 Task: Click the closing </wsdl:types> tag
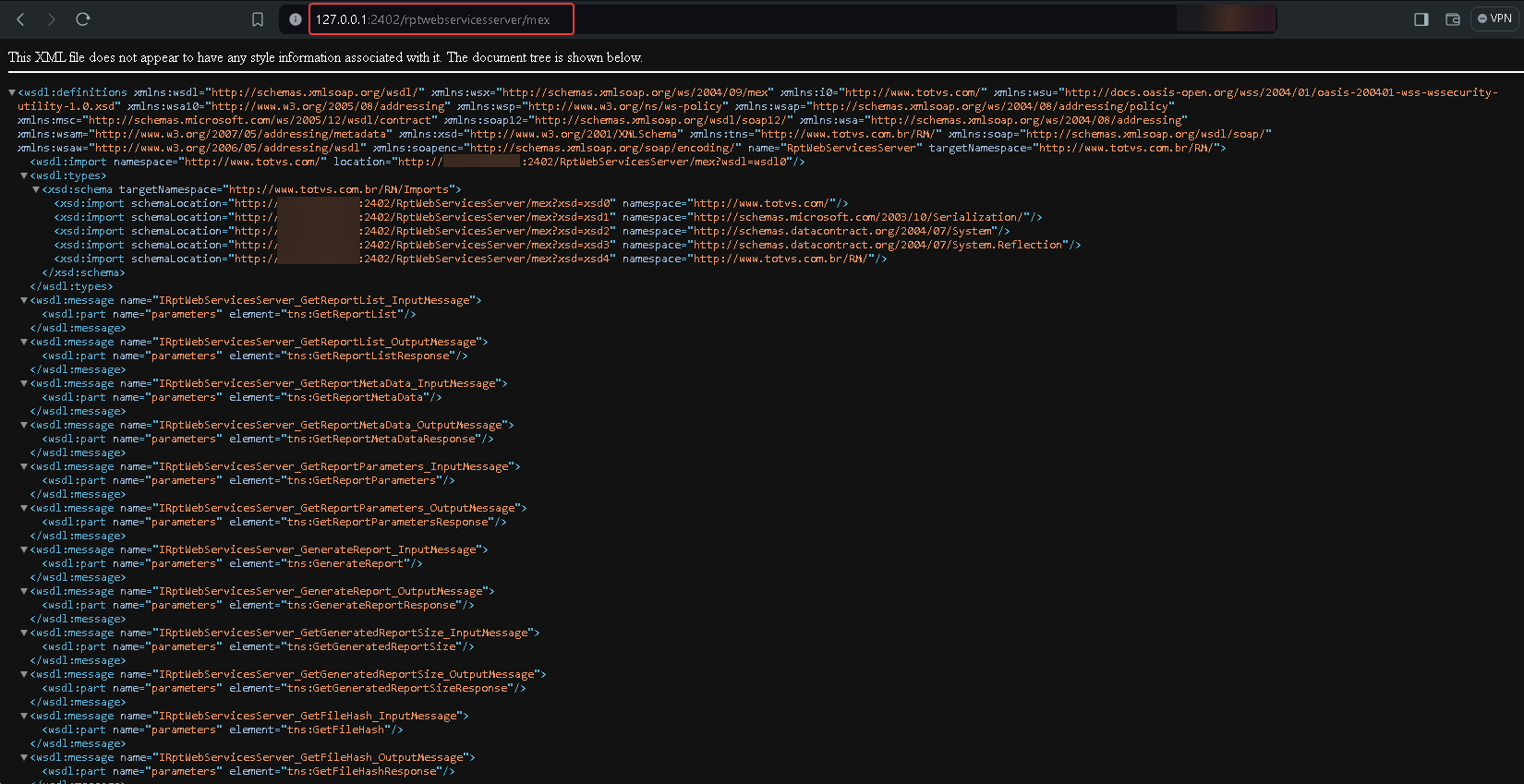pos(71,286)
